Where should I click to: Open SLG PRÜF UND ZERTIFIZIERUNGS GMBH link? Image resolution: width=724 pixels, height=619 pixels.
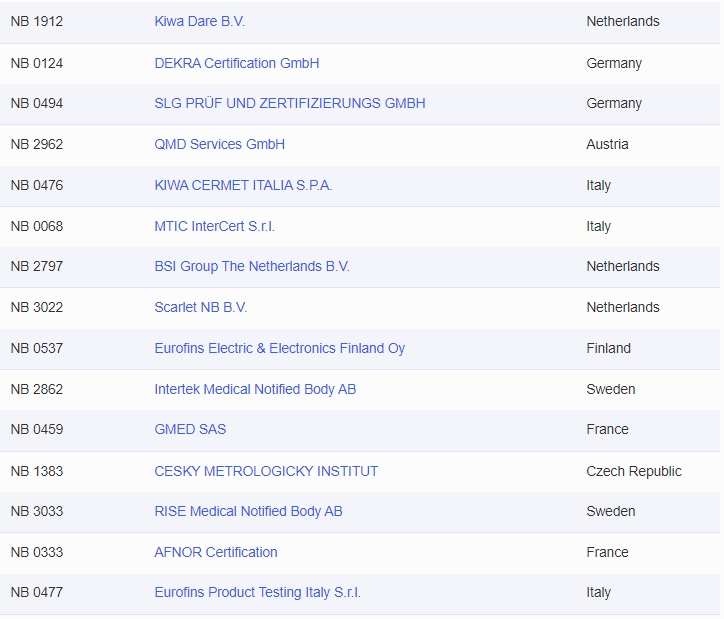click(x=290, y=103)
